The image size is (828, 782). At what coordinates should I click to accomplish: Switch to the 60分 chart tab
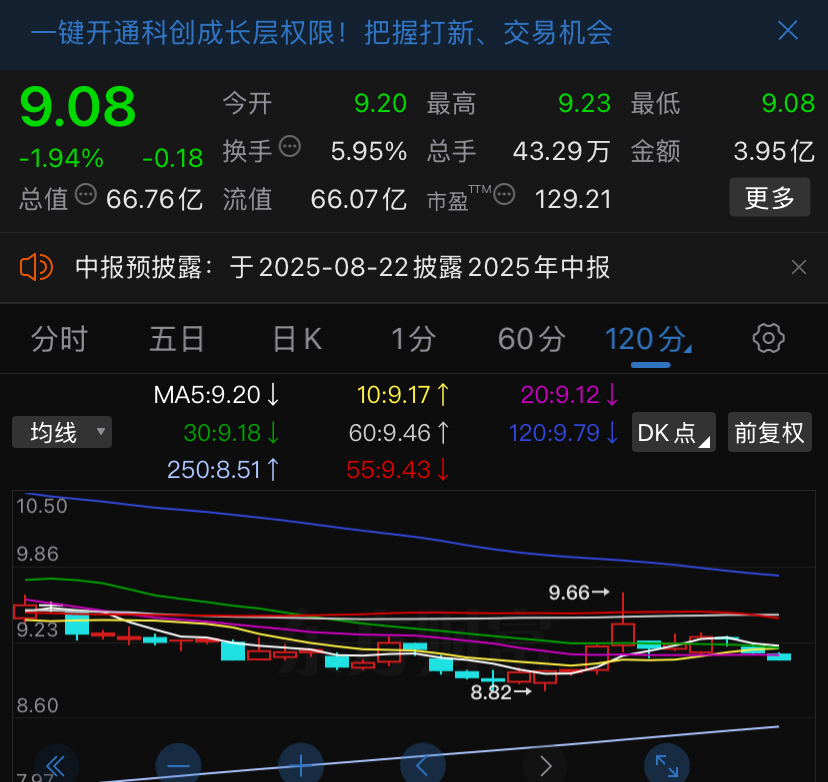click(532, 339)
